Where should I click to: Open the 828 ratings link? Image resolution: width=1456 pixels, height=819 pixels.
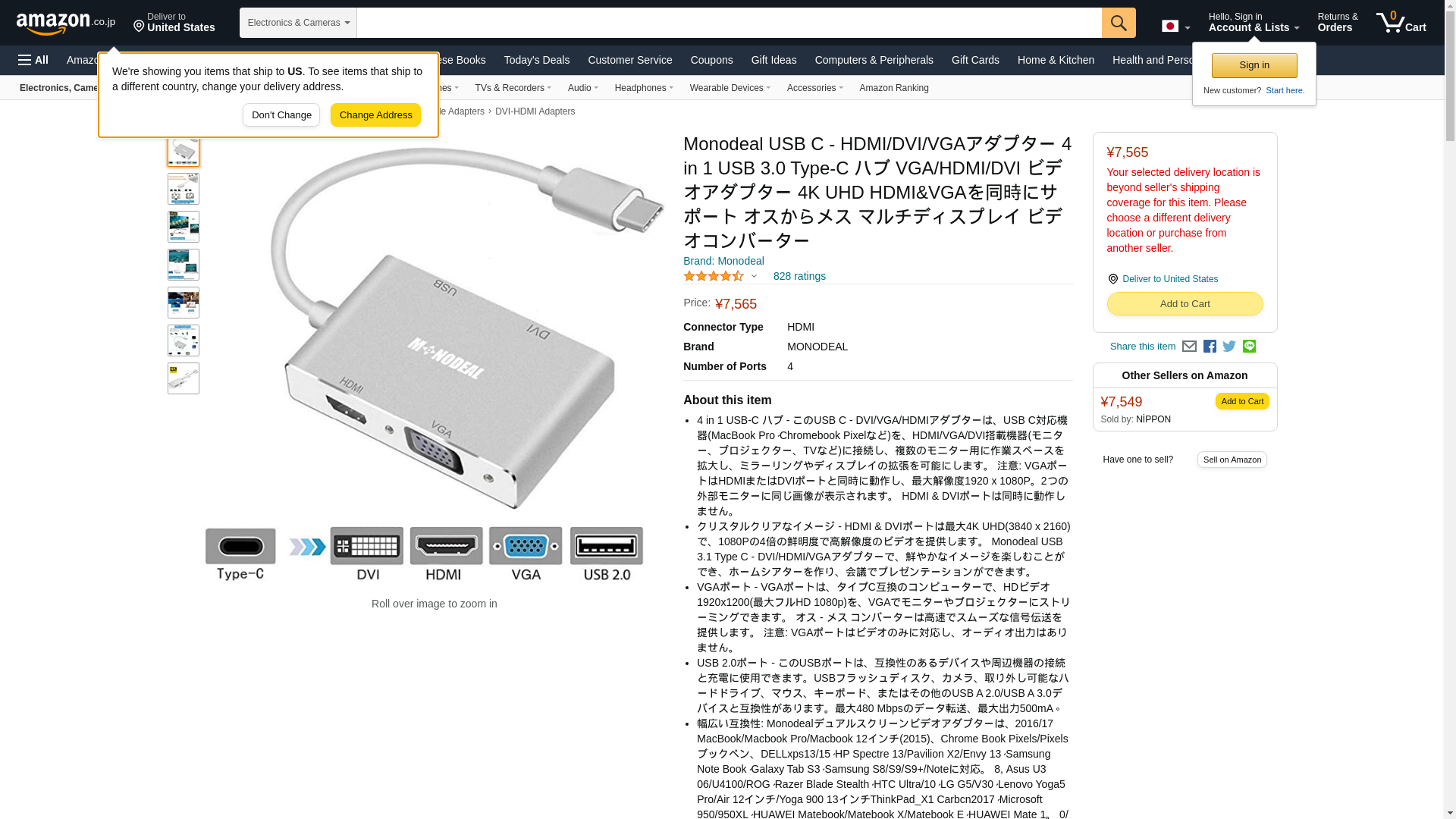coord(799,277)
